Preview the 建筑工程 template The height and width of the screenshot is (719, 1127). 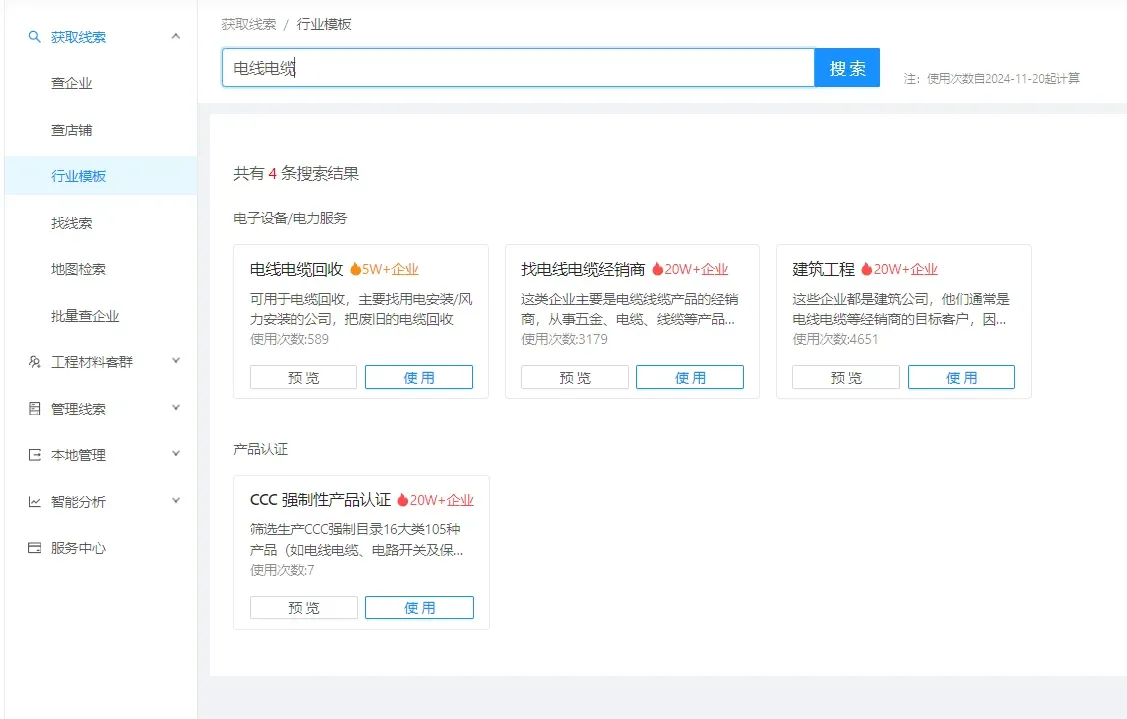[x=846, y=377]
